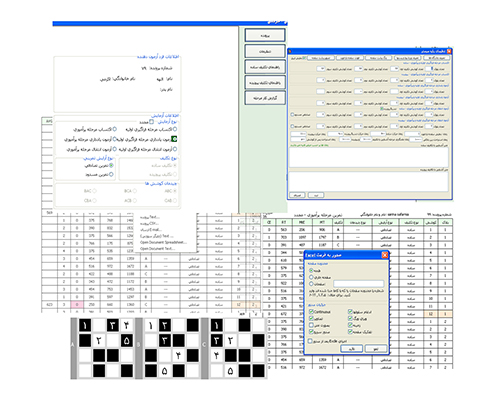Toggle the Continuous checkbox
Viewport: 495px width, 397px height.
point(311,312)
